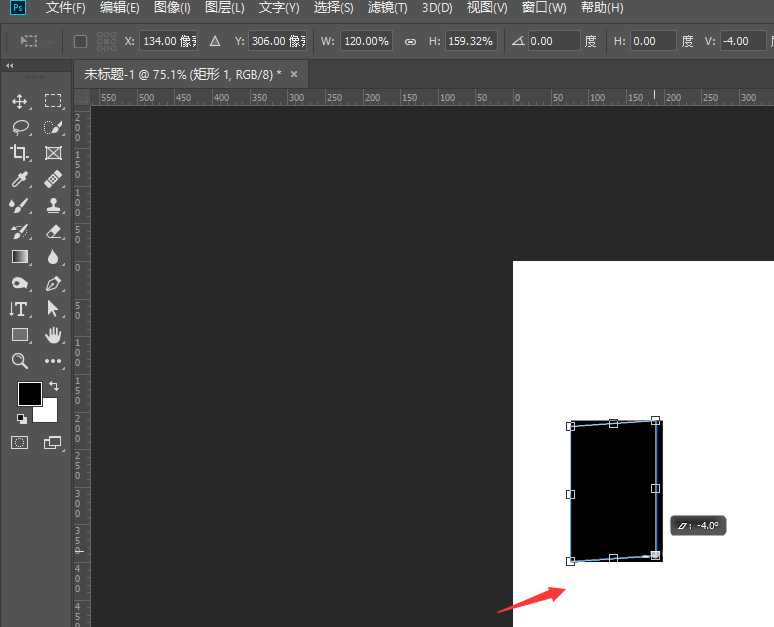Open the Edit Toolbar three-dots menu

[x=53, y=361]
